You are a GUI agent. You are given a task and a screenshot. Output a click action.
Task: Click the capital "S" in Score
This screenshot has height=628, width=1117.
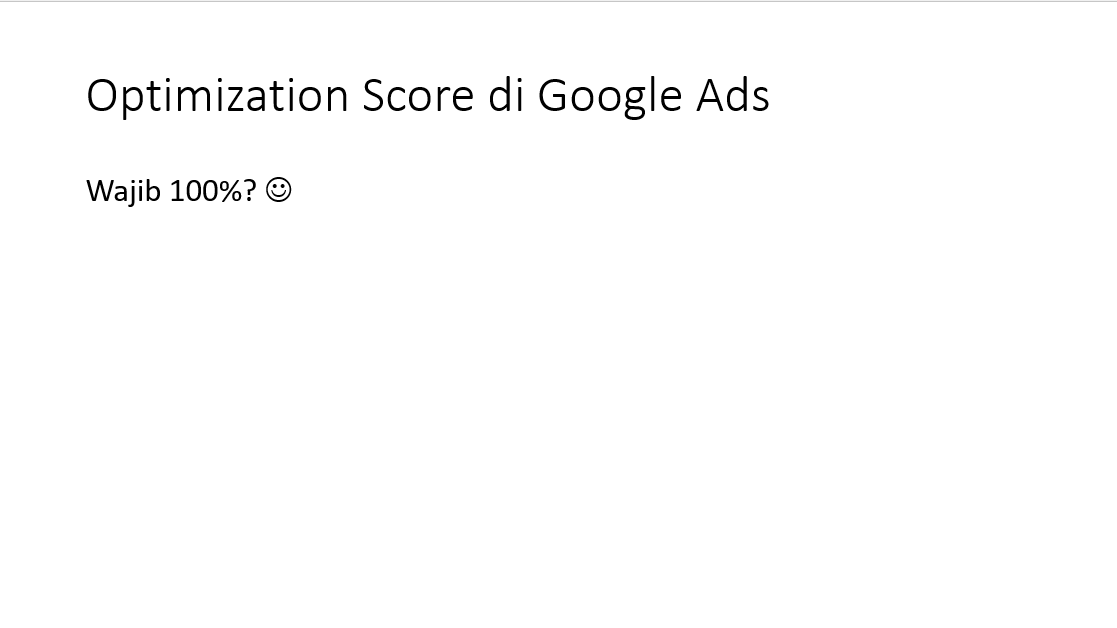[x=374, y=97]
